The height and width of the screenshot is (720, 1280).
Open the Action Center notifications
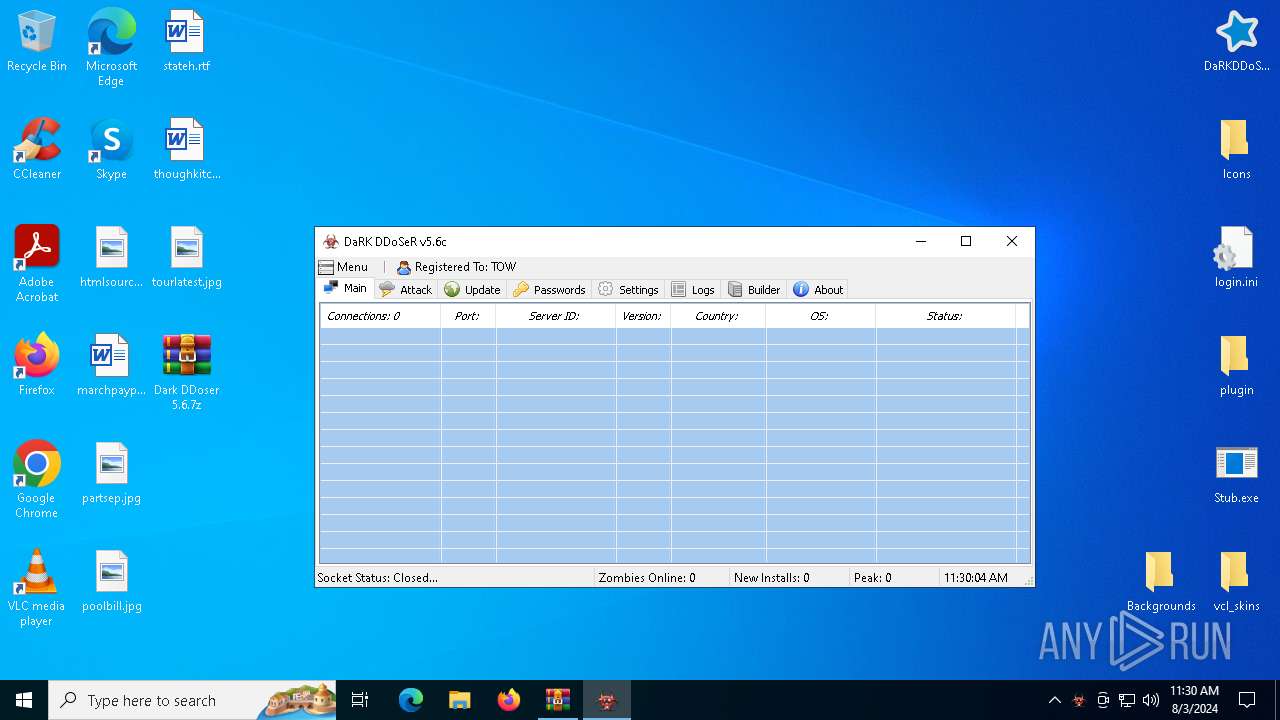tap(1247, 700)
